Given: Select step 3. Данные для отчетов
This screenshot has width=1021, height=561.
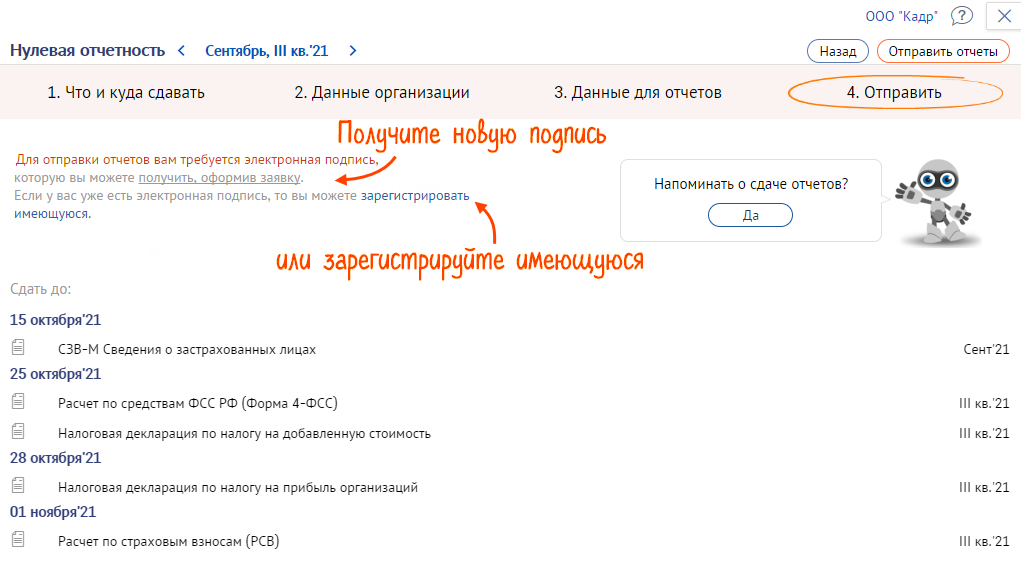Looking at the screenshot, I should pos(638,93).
